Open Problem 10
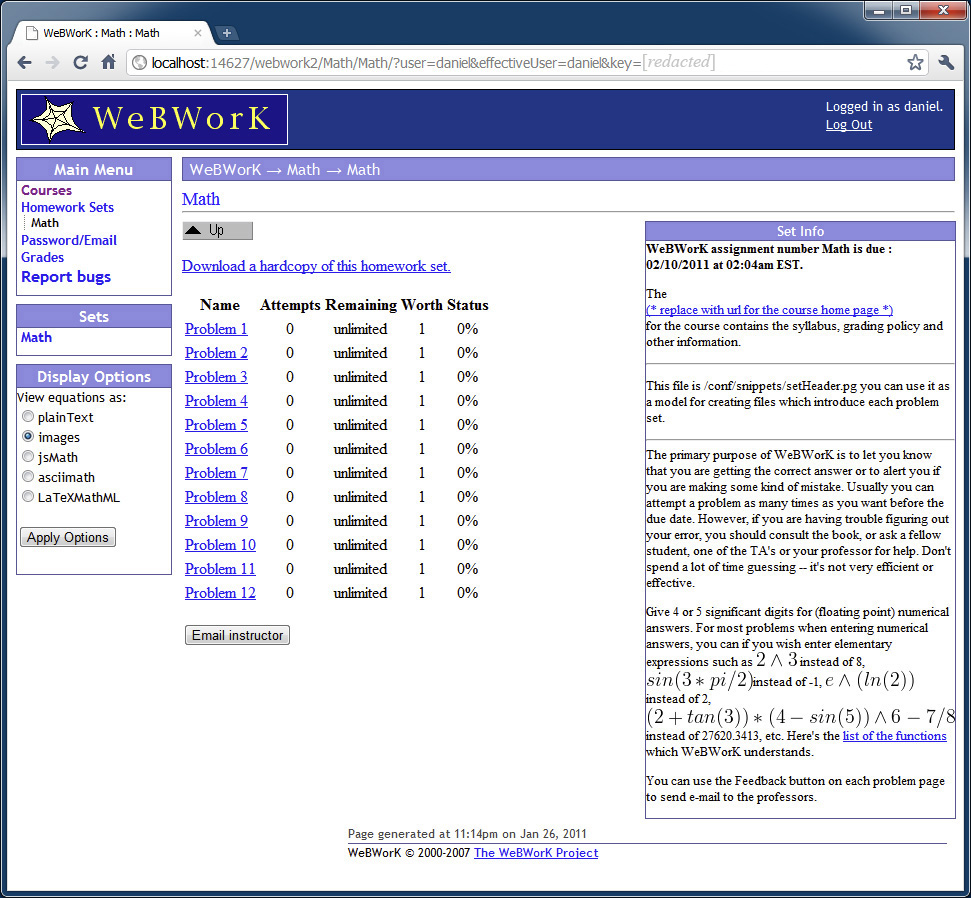 click(x=220, y=545)
